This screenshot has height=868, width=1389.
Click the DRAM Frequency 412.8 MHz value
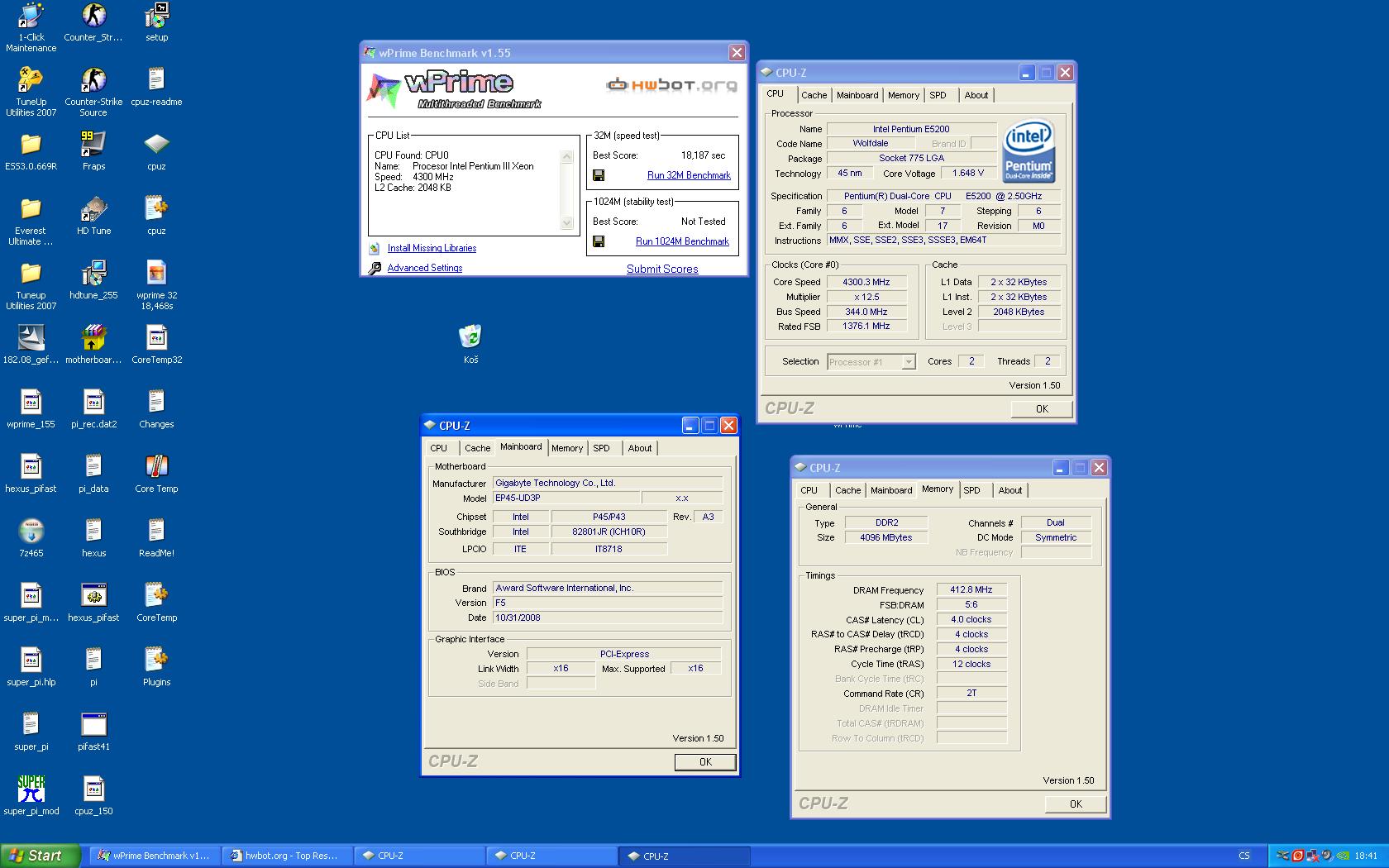coord(971,589)
